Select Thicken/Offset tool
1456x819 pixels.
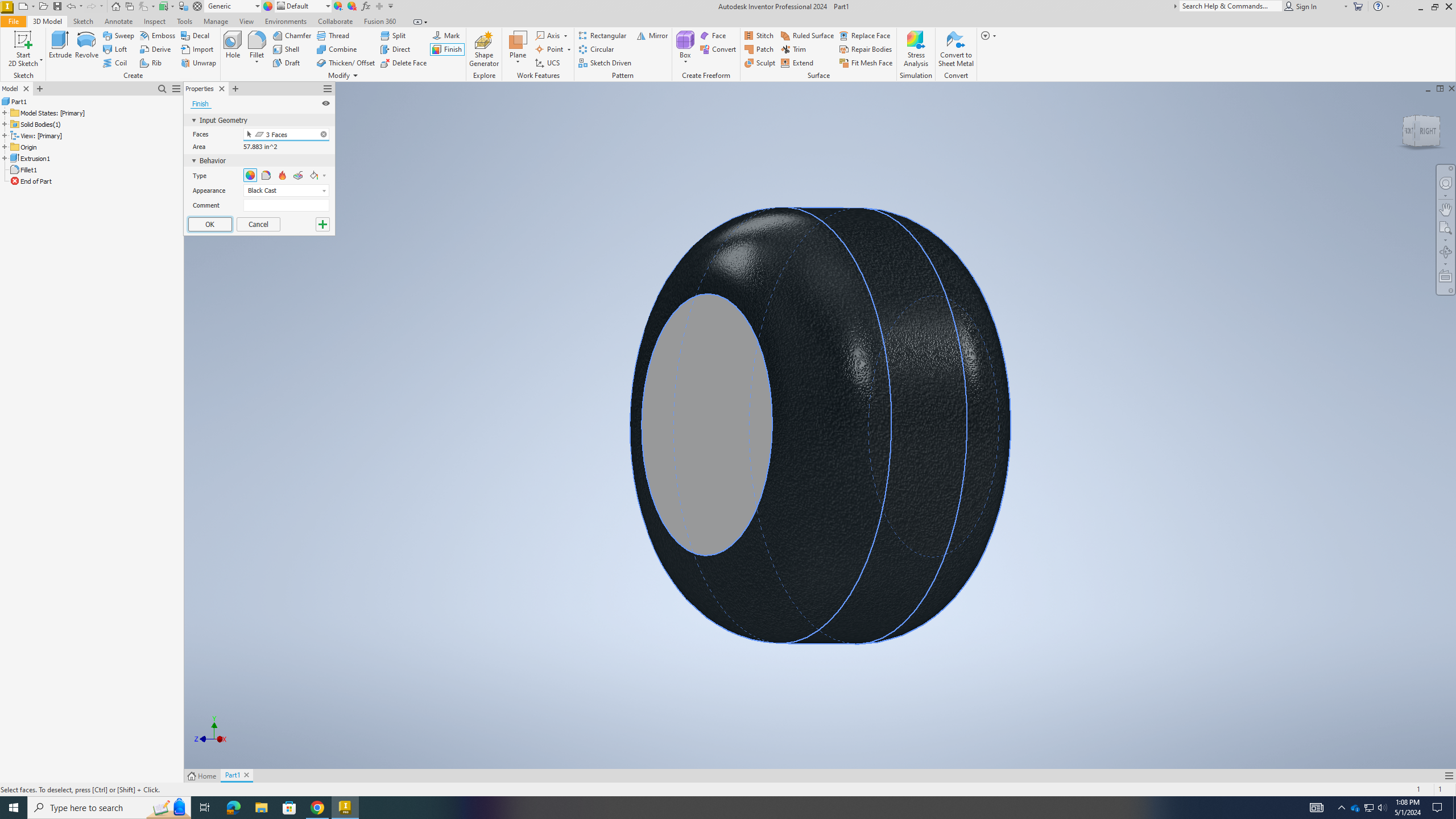[x=346, y=63]
